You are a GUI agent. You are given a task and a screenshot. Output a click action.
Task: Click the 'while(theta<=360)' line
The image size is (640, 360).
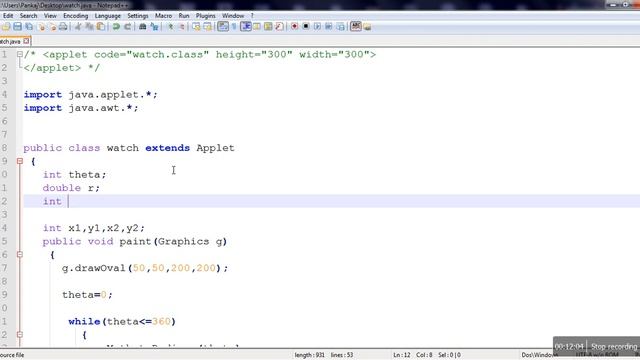click(x=122, y=322)
